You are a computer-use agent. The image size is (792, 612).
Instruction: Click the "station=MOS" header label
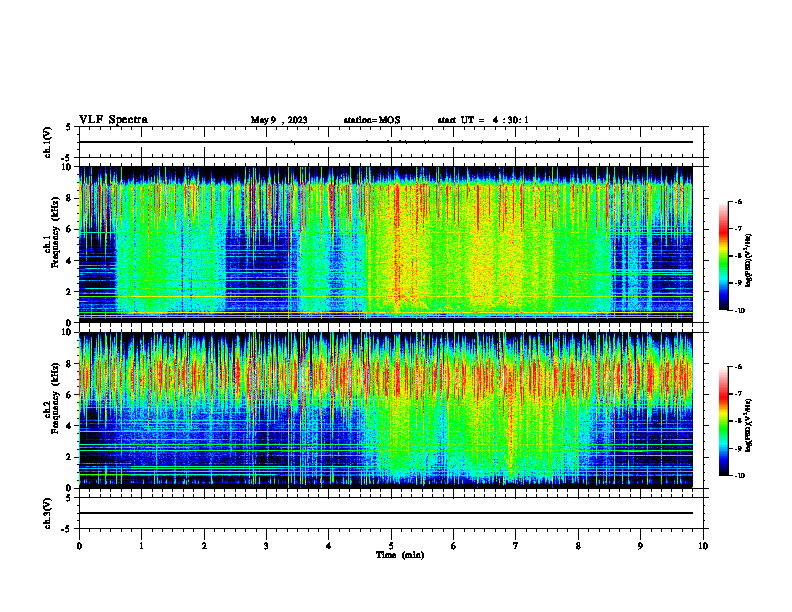372,120
